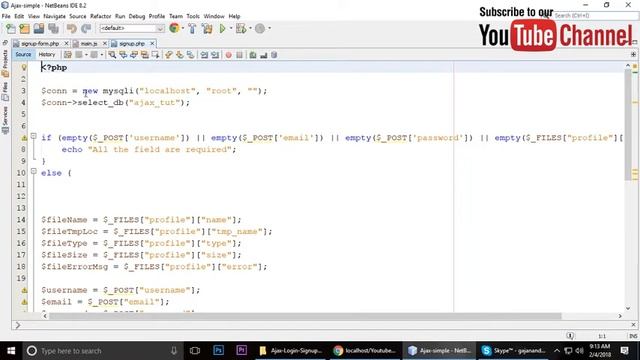The image size is (640, 360).
Task: Click the lightbulb hint on line 1
Action: (x=24, y=67)
